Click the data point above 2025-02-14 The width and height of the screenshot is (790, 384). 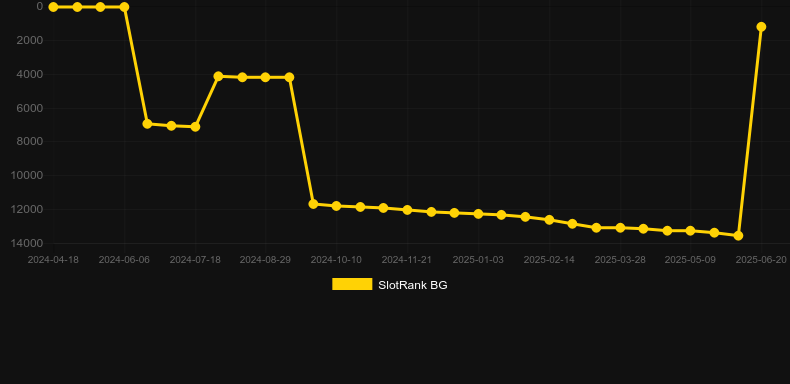click(x=550, y=220)
